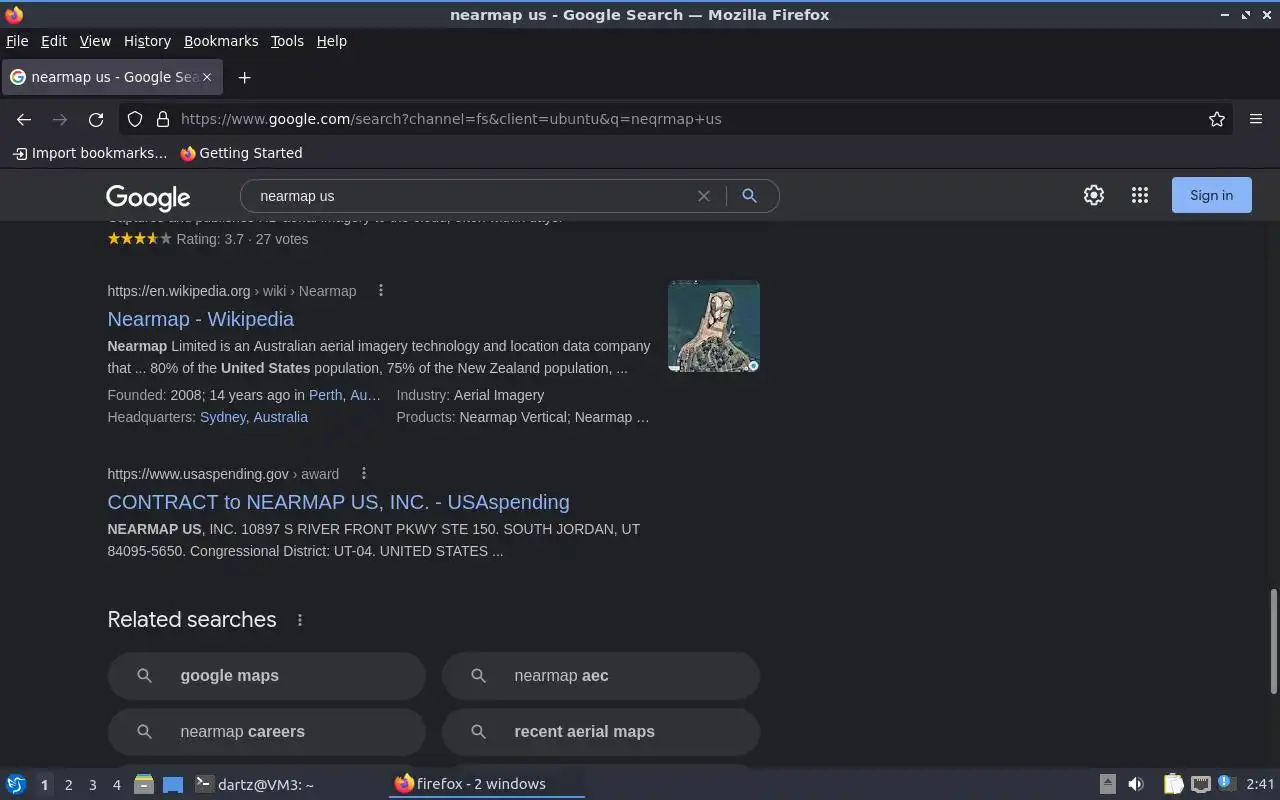
Task: Open the Nearmap aerial thumbnail image
Action: [714, 326]
